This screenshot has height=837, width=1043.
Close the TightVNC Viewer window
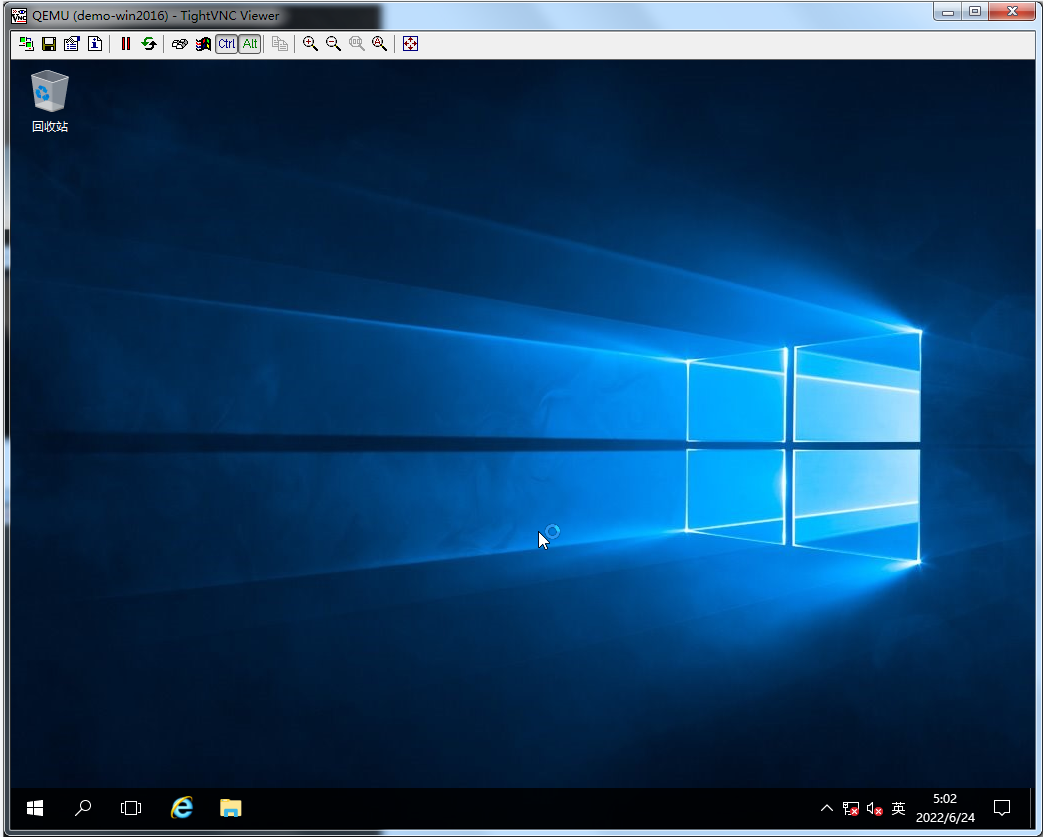[x=1012, y=11]
